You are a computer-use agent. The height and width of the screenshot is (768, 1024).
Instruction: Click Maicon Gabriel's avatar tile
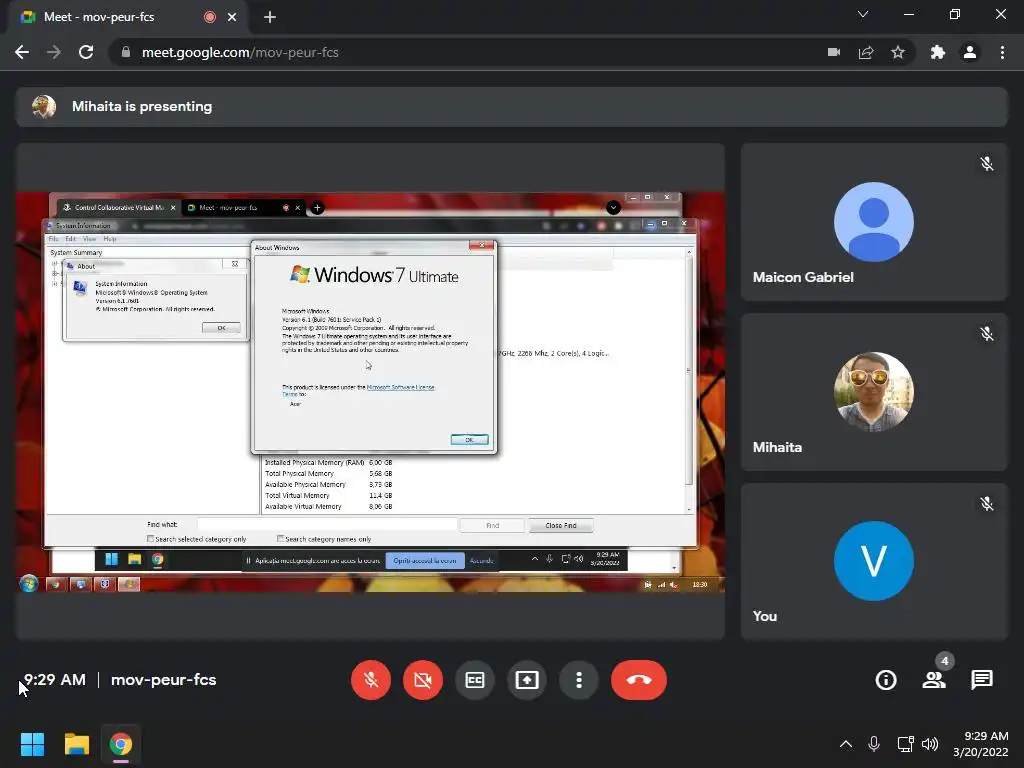[x=874, y=222]
